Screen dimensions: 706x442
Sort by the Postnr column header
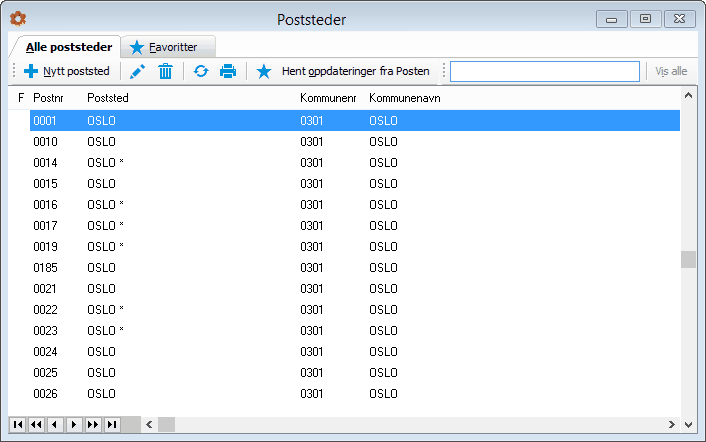coord(48,98)
